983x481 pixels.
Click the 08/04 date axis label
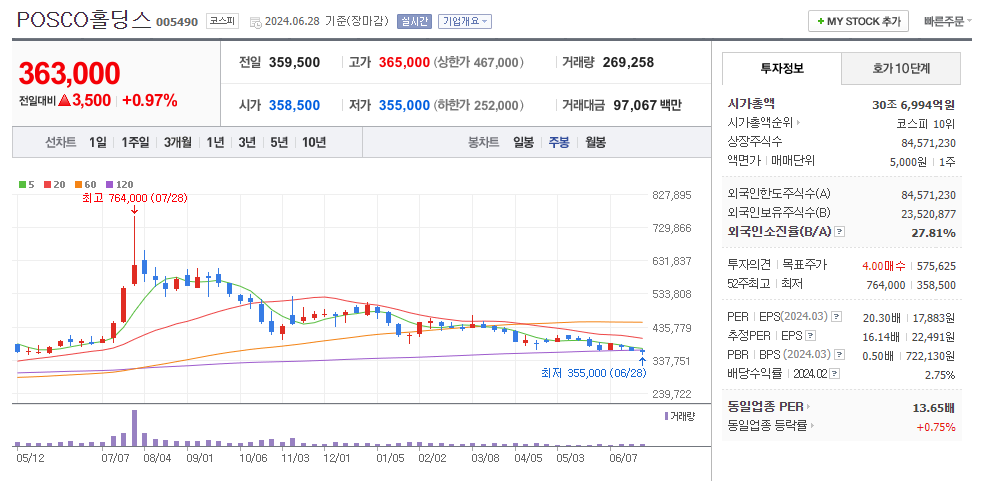click(x=157, y=458)
